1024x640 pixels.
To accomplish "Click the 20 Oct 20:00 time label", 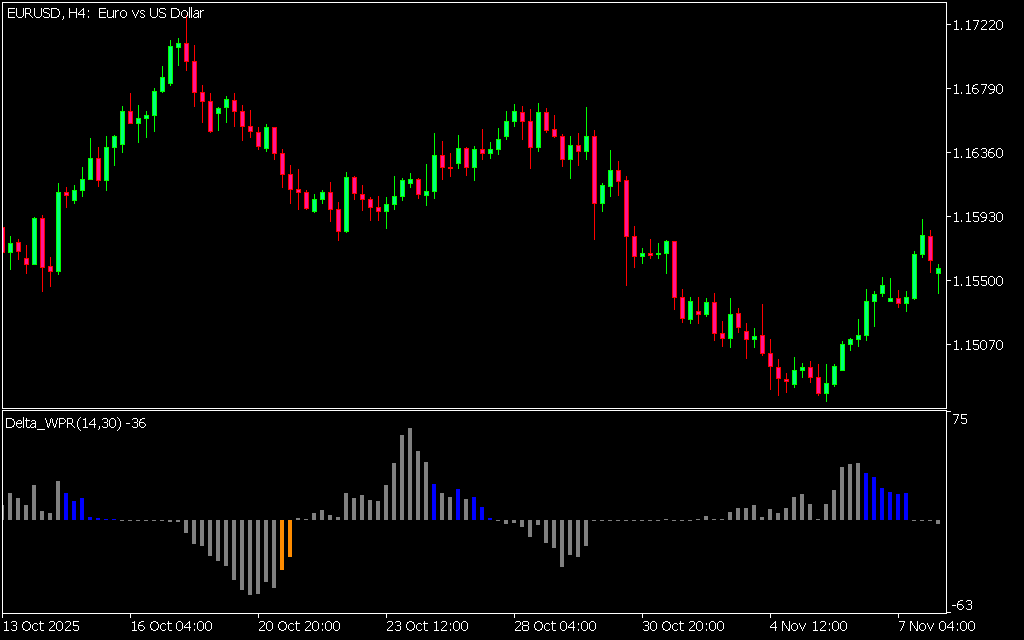I will pyautogui.click(x=299, y=626).
